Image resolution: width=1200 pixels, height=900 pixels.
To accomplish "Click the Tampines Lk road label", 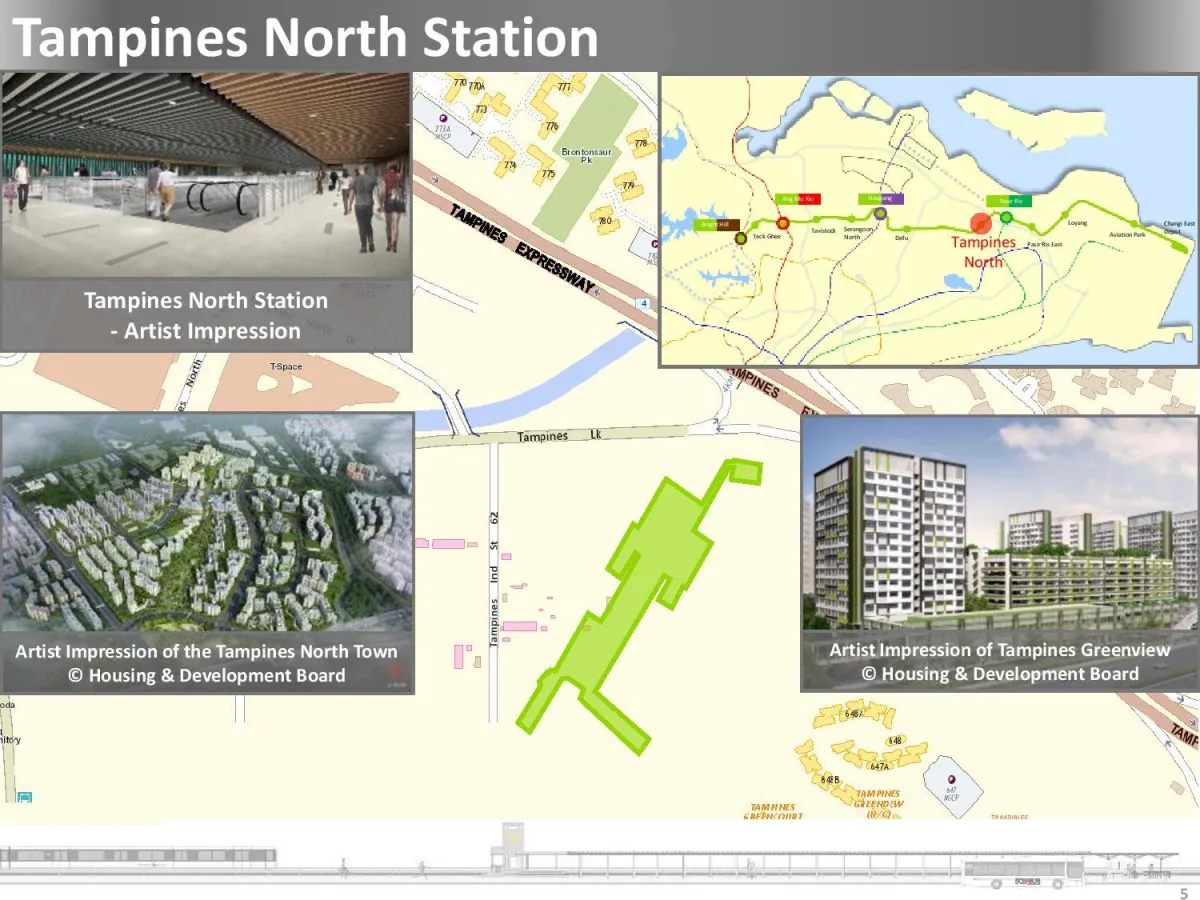I will (557, 436).
